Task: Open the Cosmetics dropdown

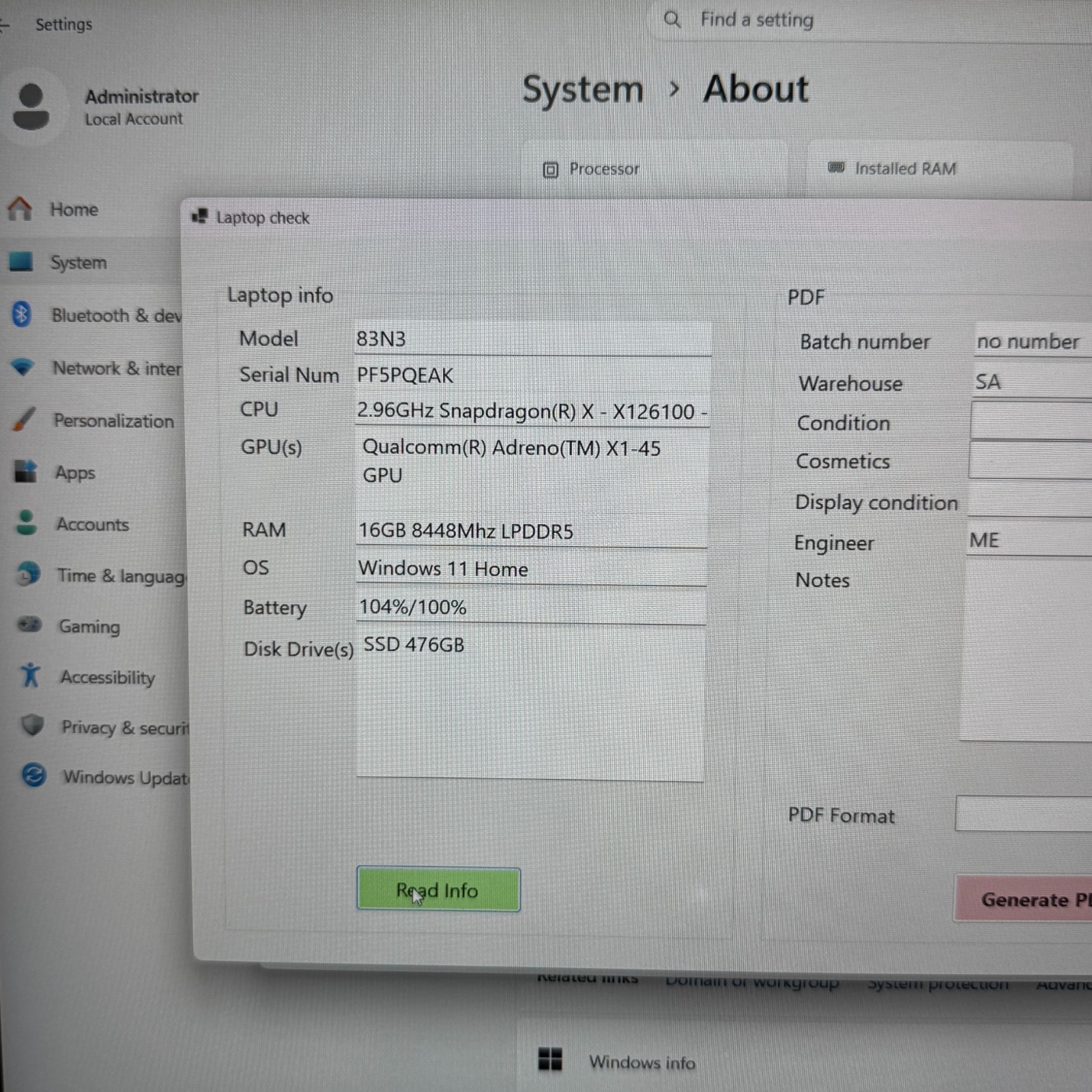Action: coord(1030,460)
